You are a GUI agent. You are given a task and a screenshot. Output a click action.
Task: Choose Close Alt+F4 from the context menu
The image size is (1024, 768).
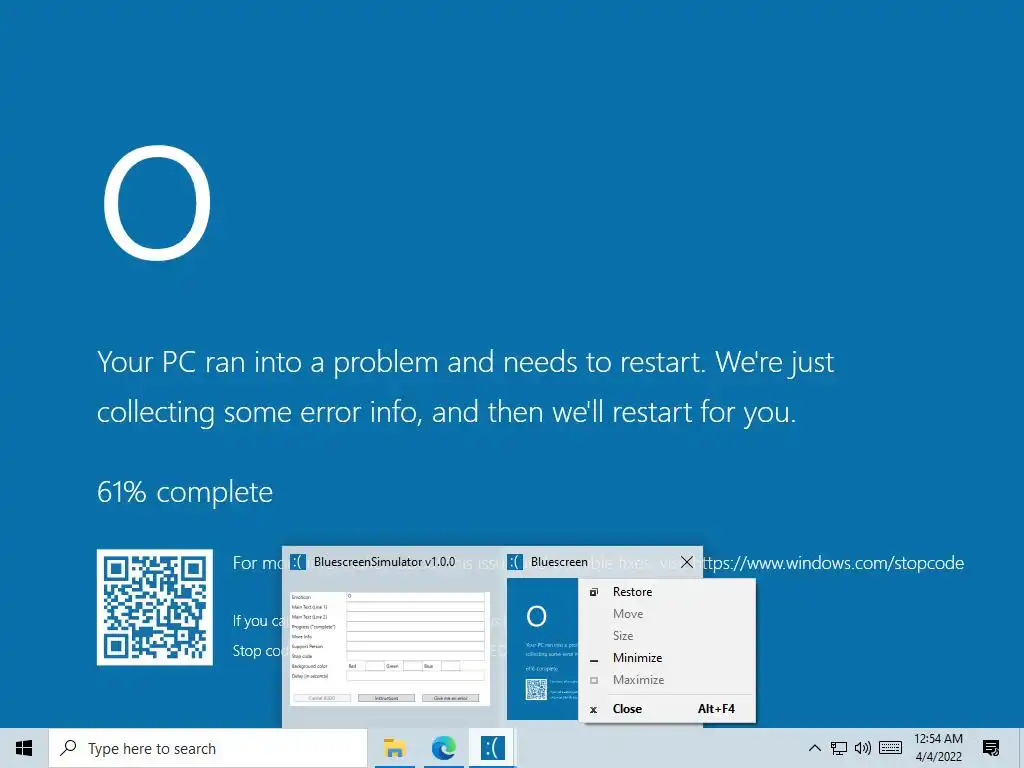pyautogui.click(x=667, y=709)
